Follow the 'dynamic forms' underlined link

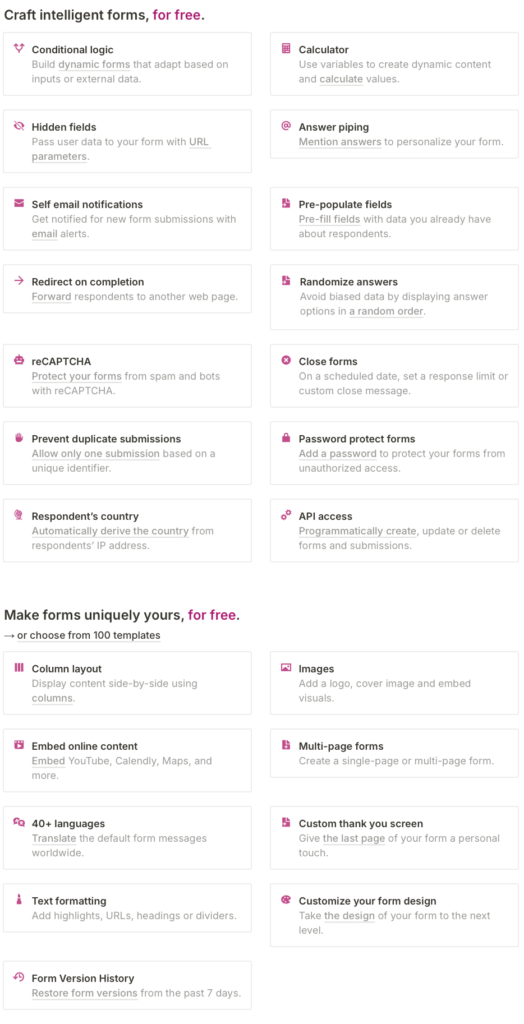pos(94,65)
